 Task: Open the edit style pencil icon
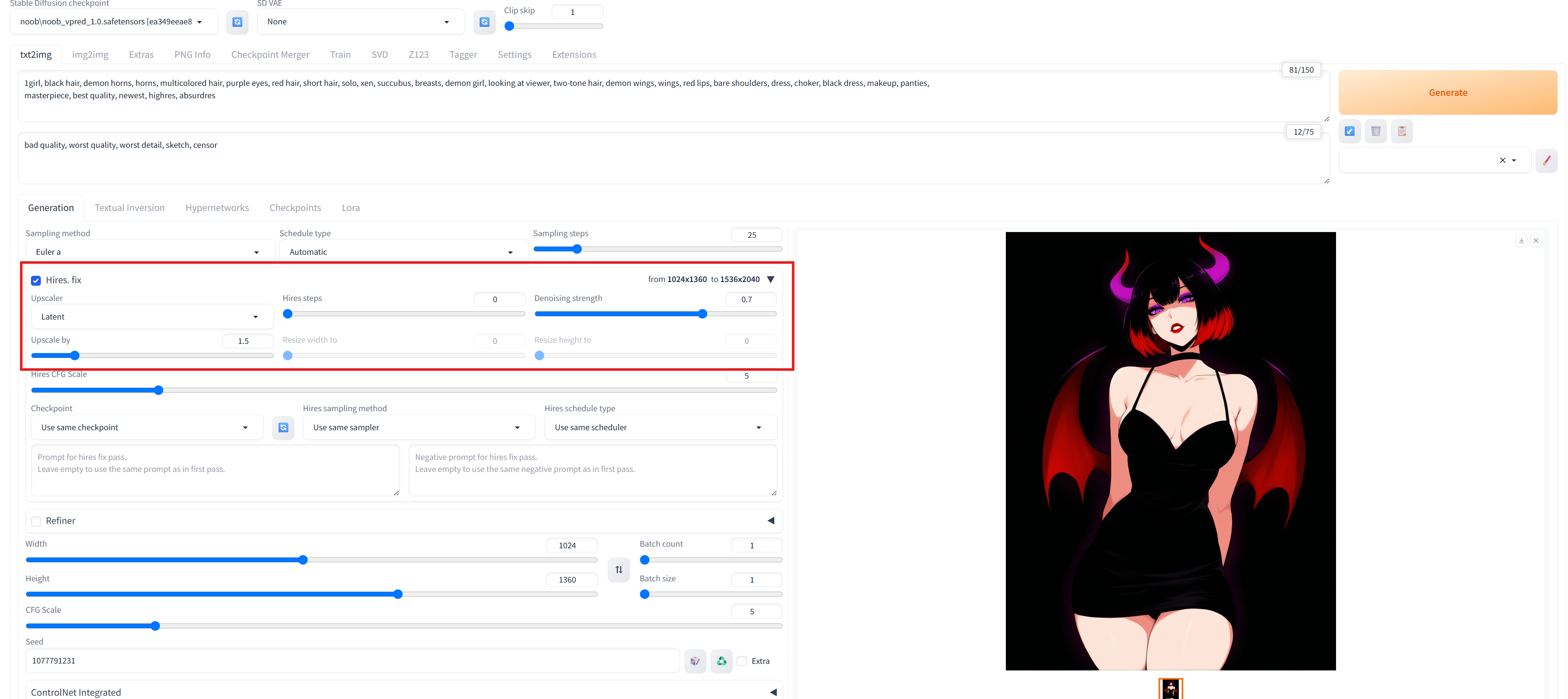[1546, 161]
